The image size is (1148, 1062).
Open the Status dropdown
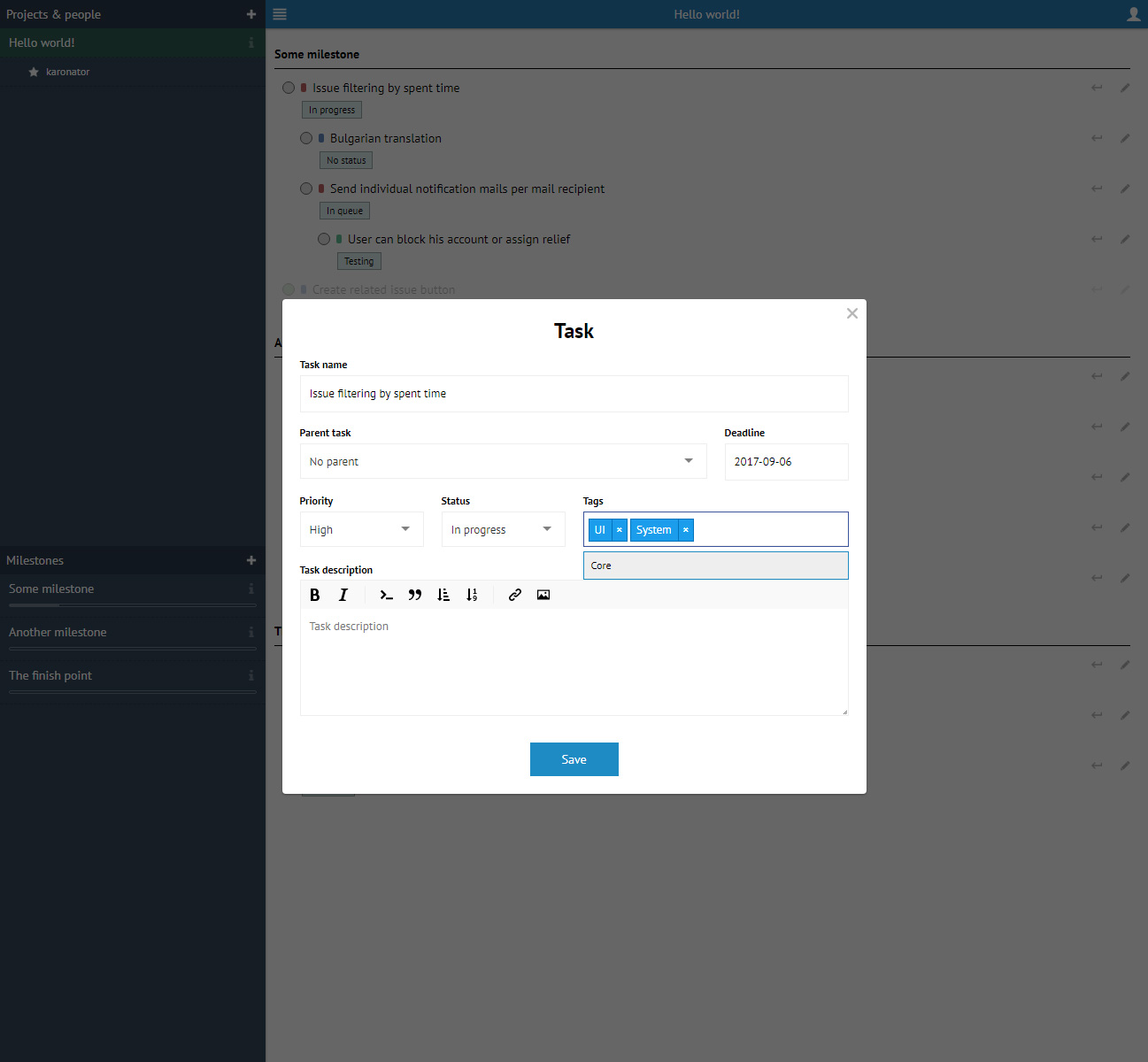coord(503,529)
